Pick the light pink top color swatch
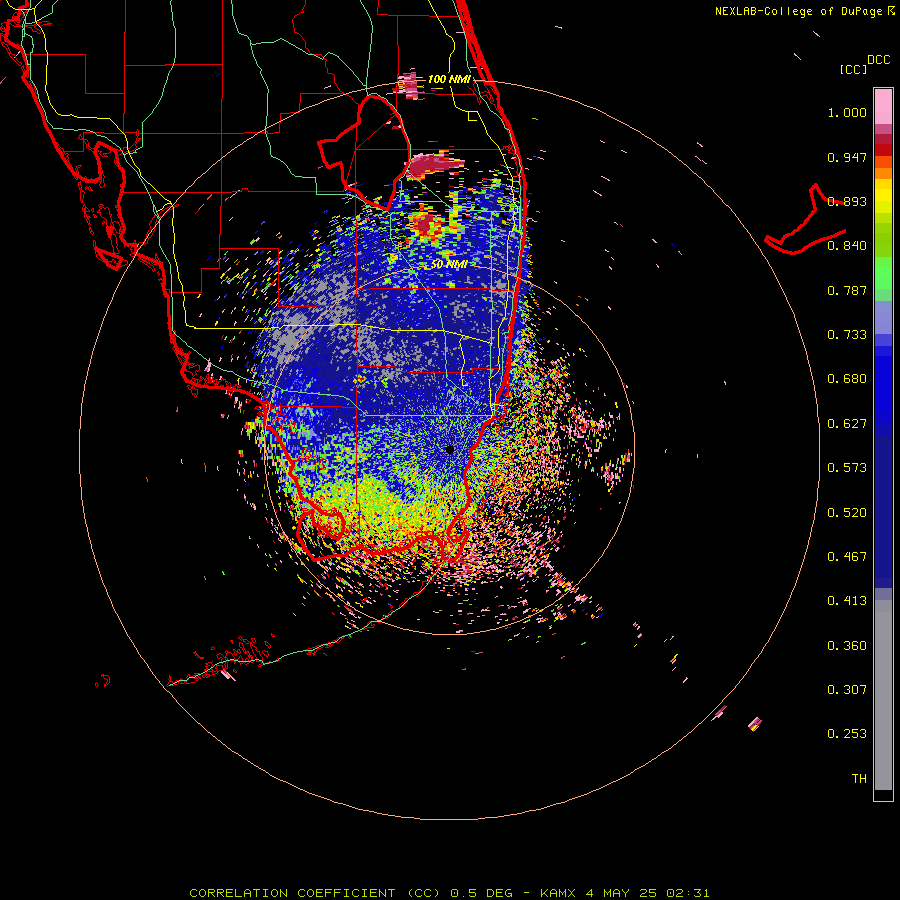 coord(883,107)
